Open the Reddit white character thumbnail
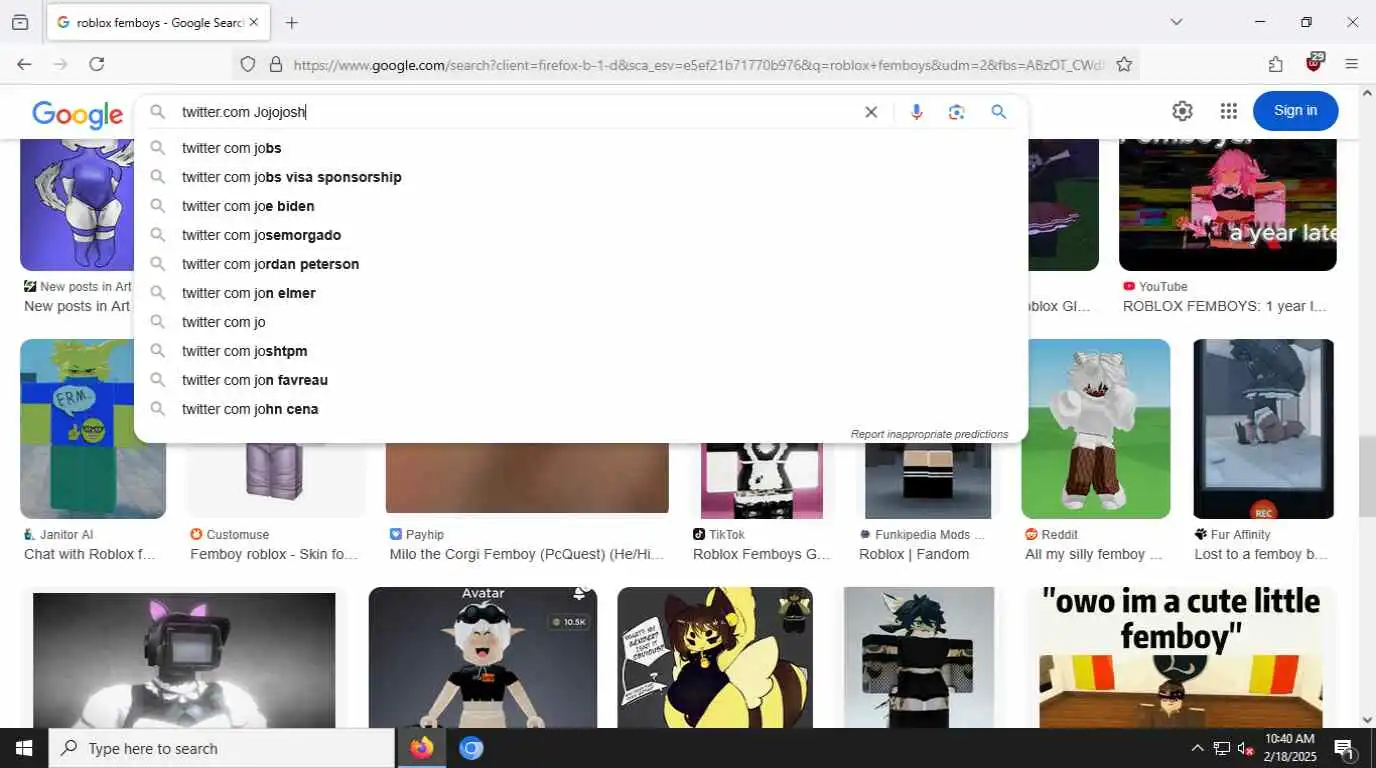Viewport: 1376px width, 768px height. point(1096,428)
